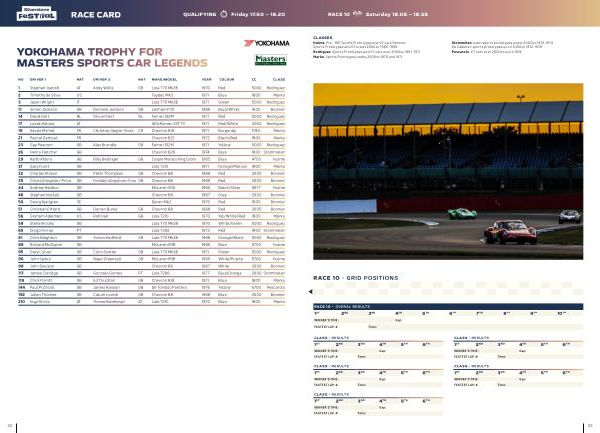Click 'RACE 10 · GRID POSITIONS' heading
This screenshot has height=433, width=600.
(x=355, y=278)
